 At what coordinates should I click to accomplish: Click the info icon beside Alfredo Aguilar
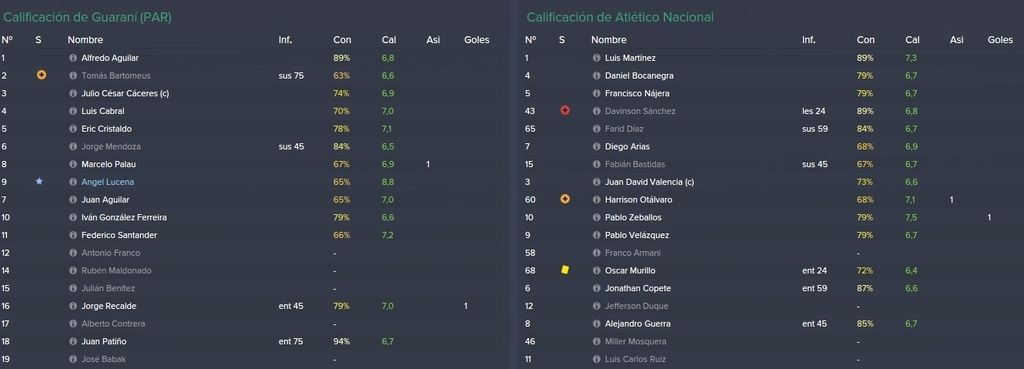point(73,58)
